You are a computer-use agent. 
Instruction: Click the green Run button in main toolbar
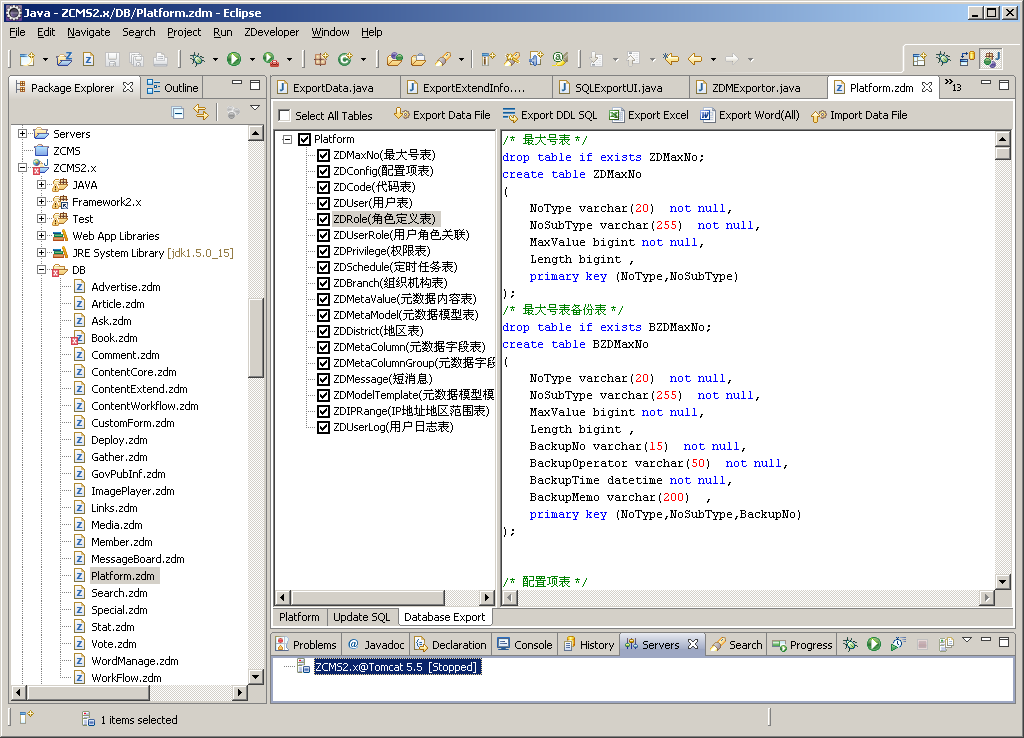coord(234,60)
